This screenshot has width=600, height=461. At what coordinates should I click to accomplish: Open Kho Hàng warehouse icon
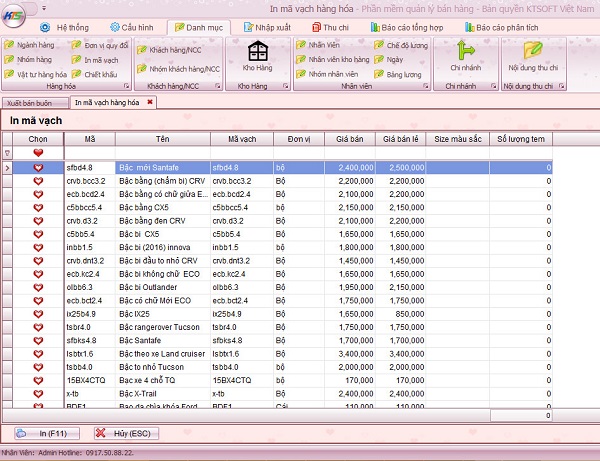tap(258, 59)
